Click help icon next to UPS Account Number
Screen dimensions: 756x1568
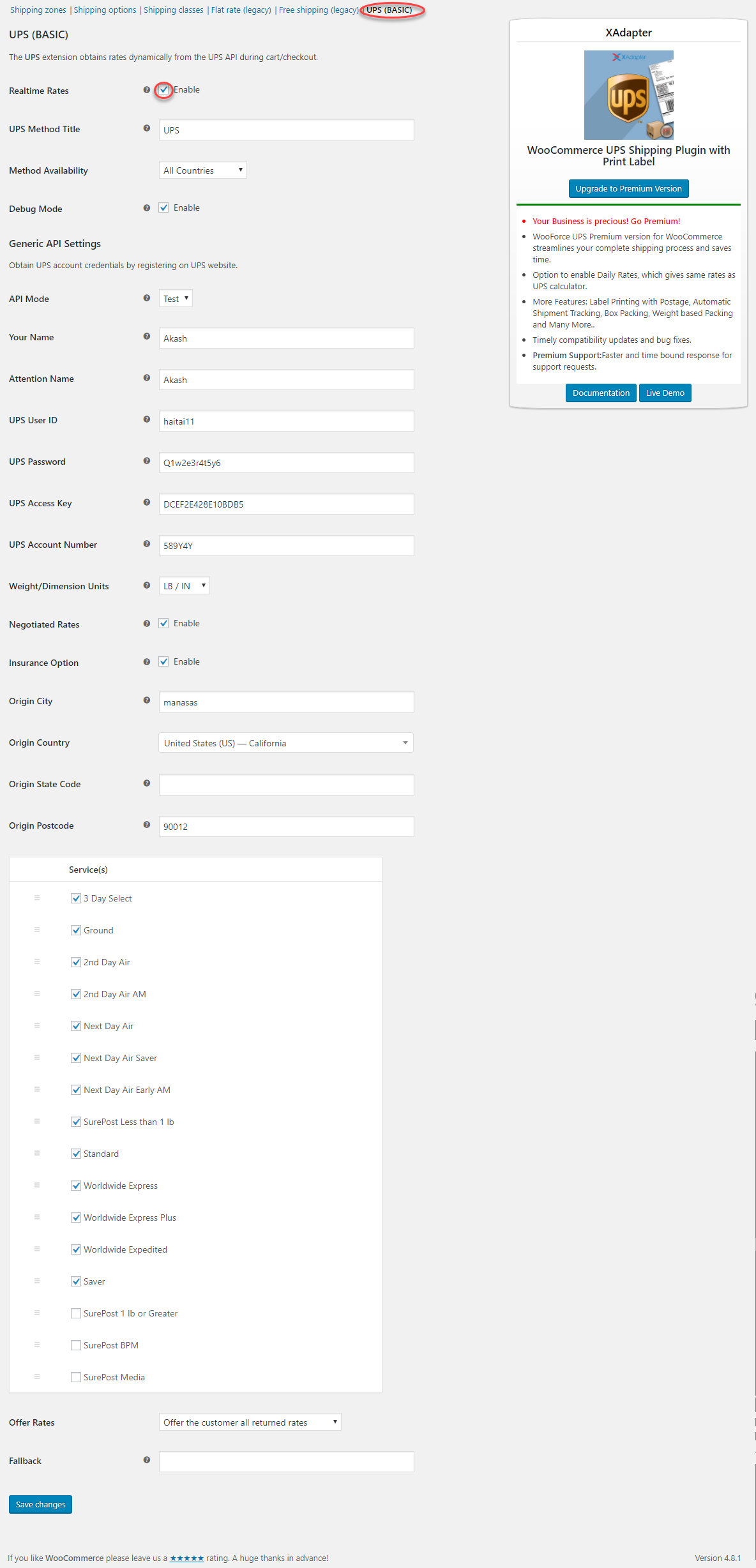[x=147, y=544]
